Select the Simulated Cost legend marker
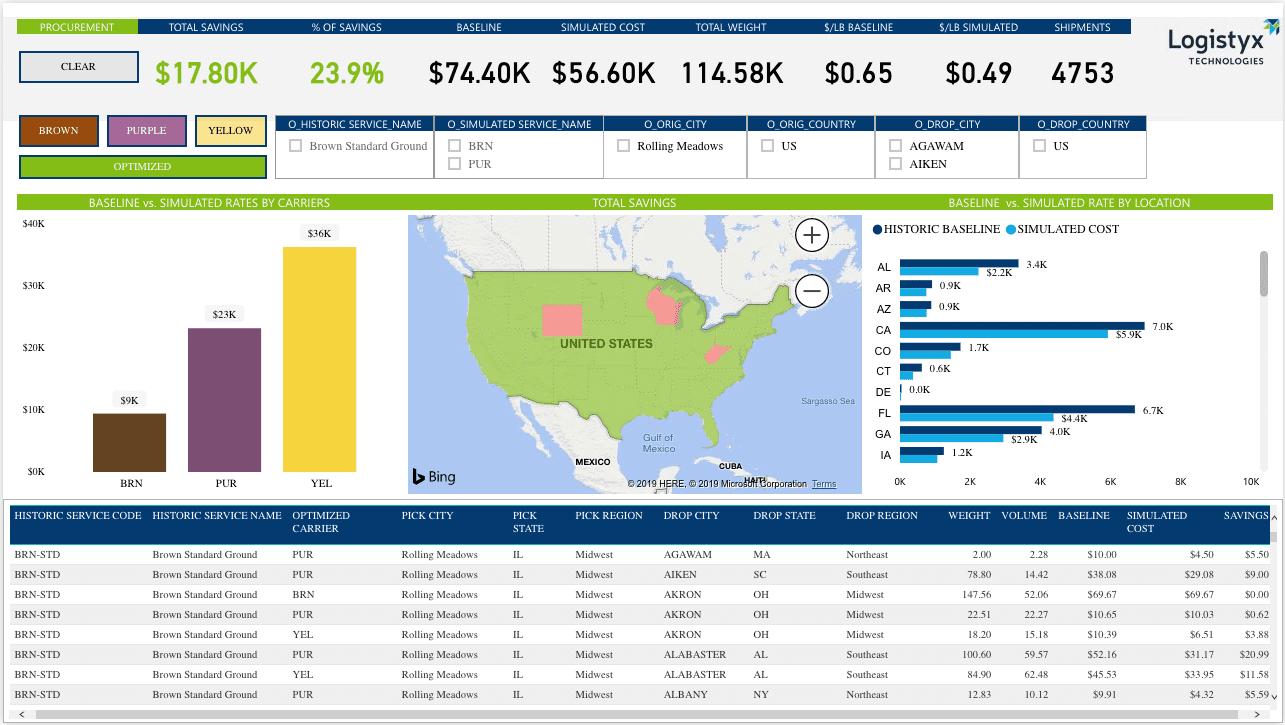This screenshot has width=1285, height=725. pyautogui.click(x=1010, y=229)
